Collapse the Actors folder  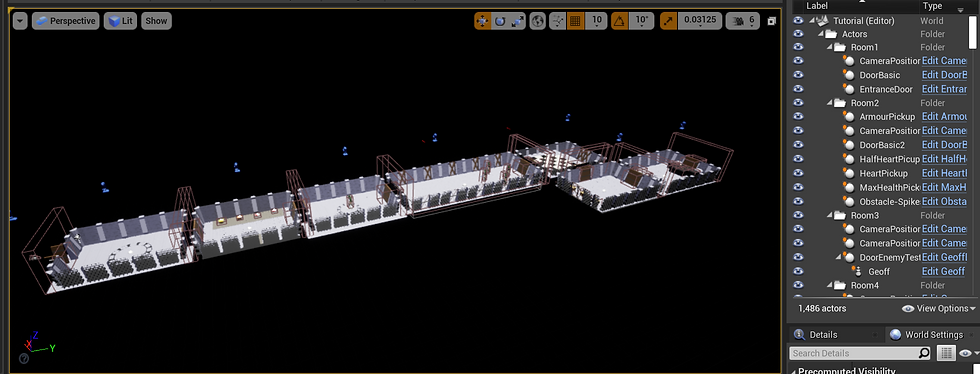point(821,34)
